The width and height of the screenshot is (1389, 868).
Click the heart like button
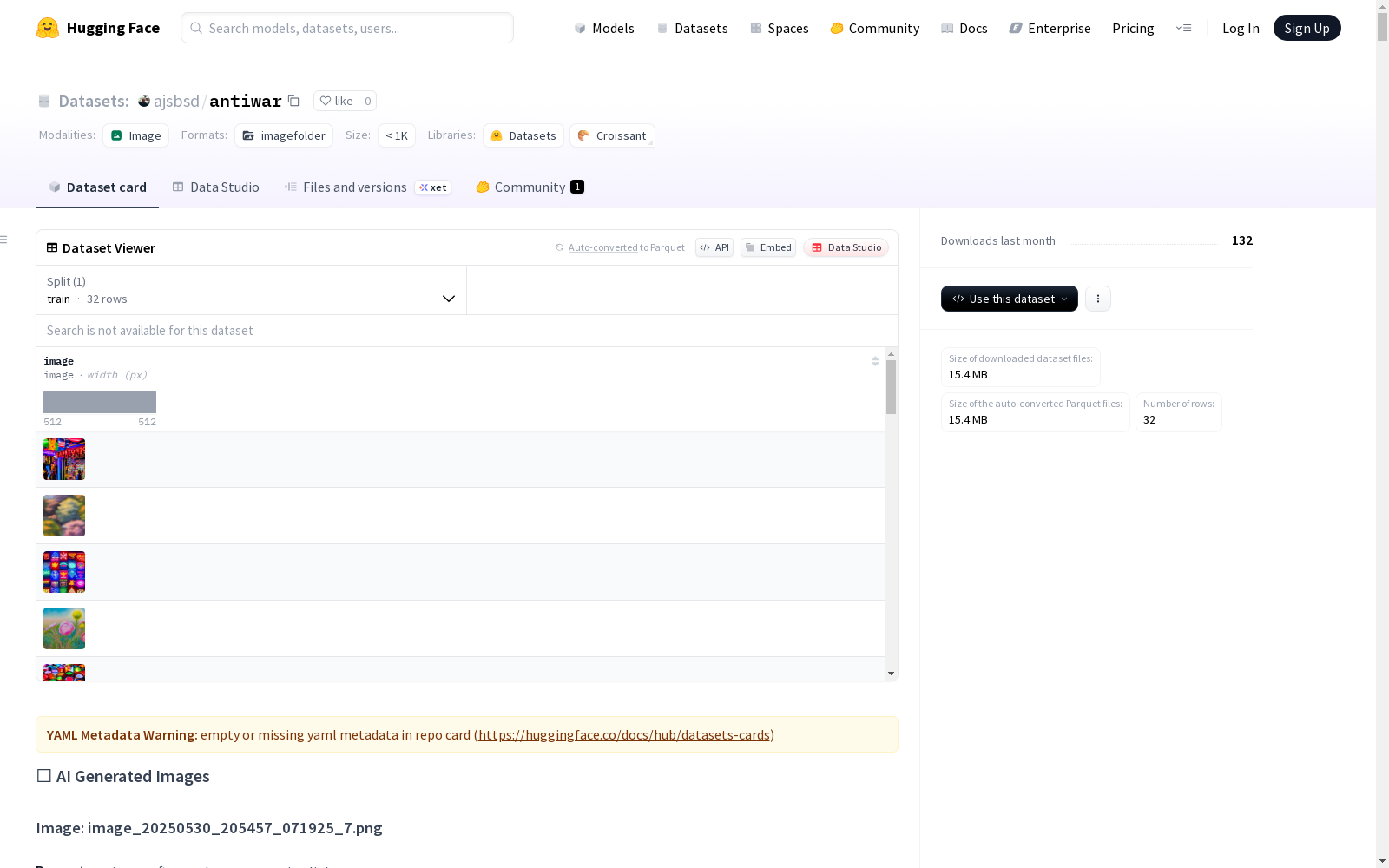click(336, 101)
